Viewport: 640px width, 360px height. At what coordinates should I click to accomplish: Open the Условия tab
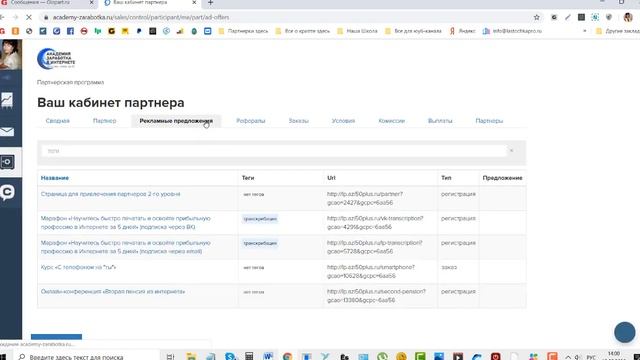(x=343, y=121)
